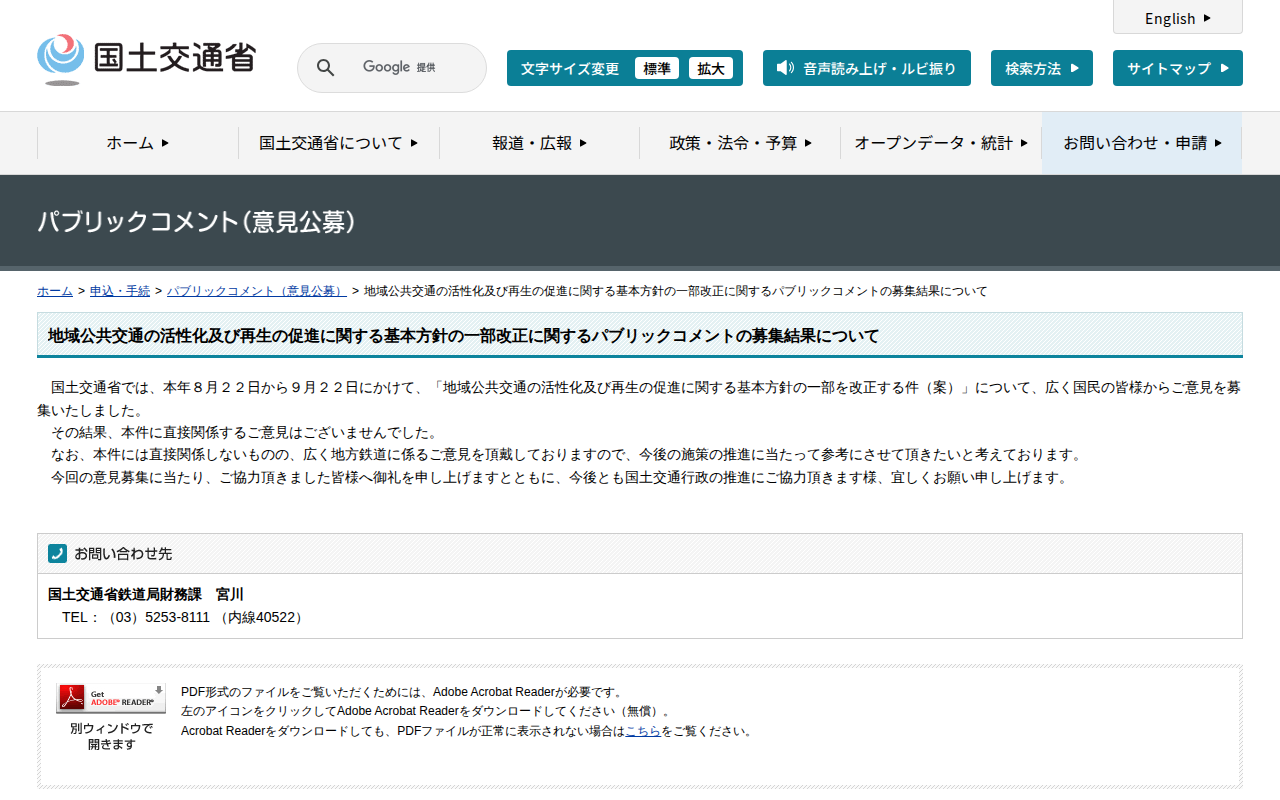1280x800 pixels.
Task: Click the TEL (03) 5253-8111 phone number
Action: tap(184, 617)
